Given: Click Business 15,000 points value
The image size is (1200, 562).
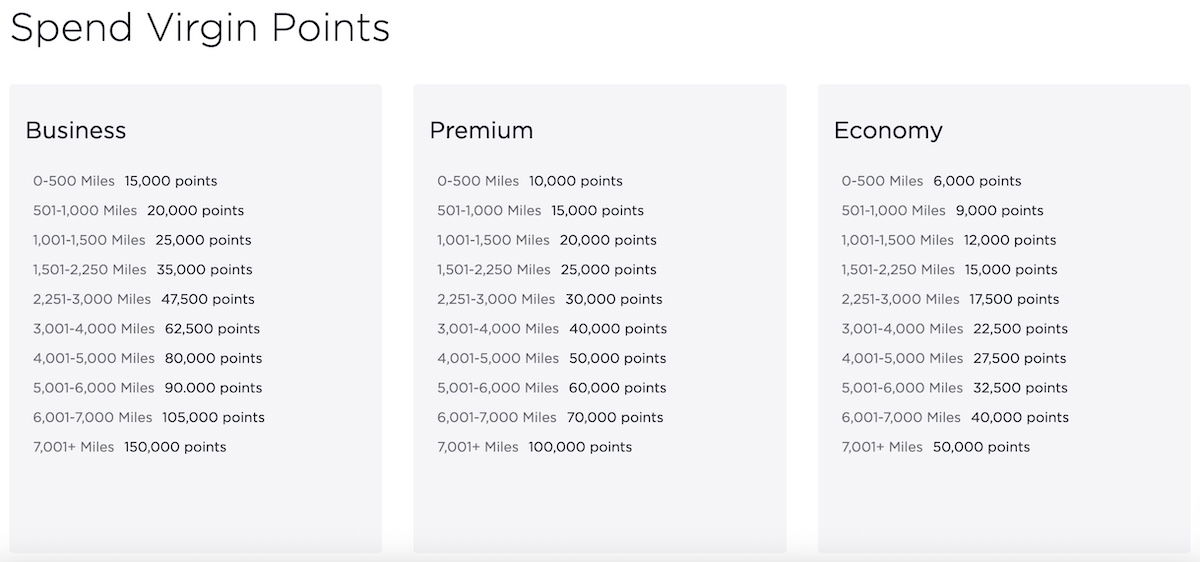Looking at the screenshot, I should pos(171,181).
